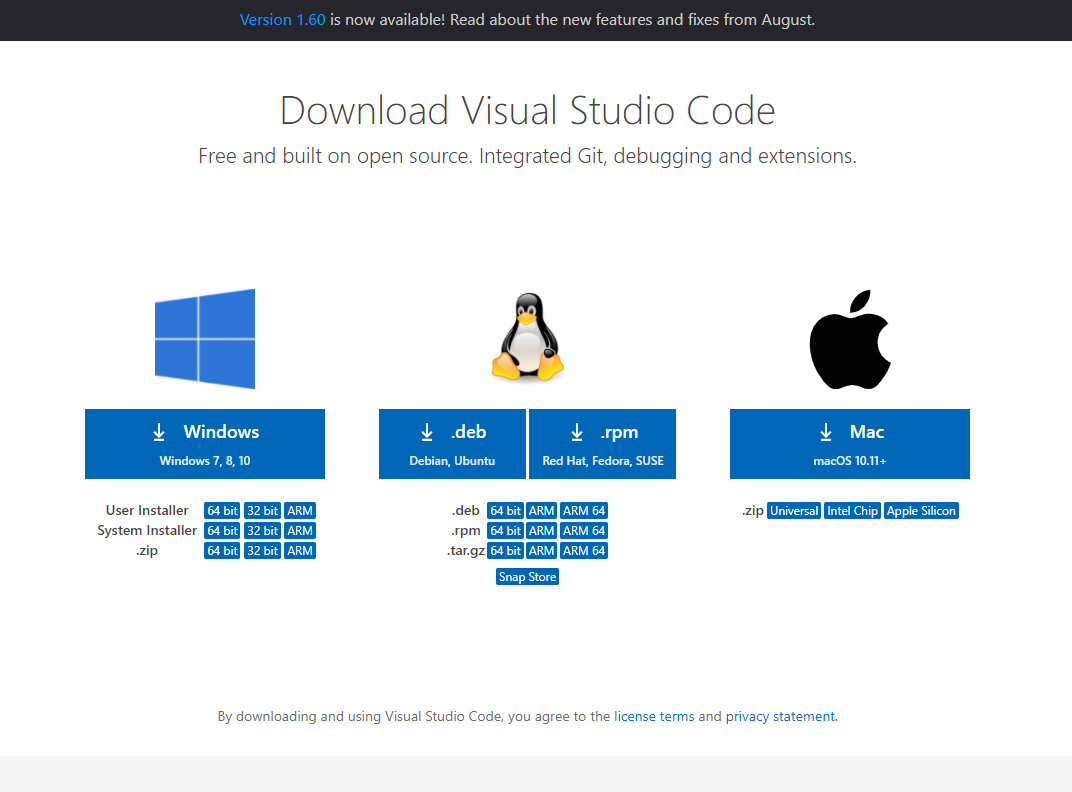This screenshot has width=1072, height=792.
Task: Download Linux .tar.gz ARM archive
Action: (541, 551)
